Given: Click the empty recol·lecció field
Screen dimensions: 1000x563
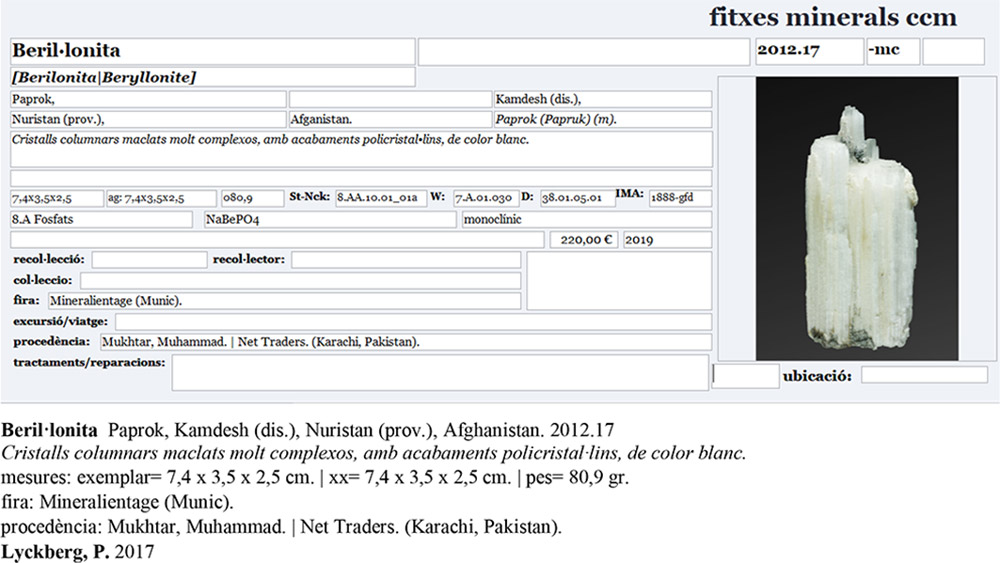Looking at the screenshot, I should pos(149,260).
